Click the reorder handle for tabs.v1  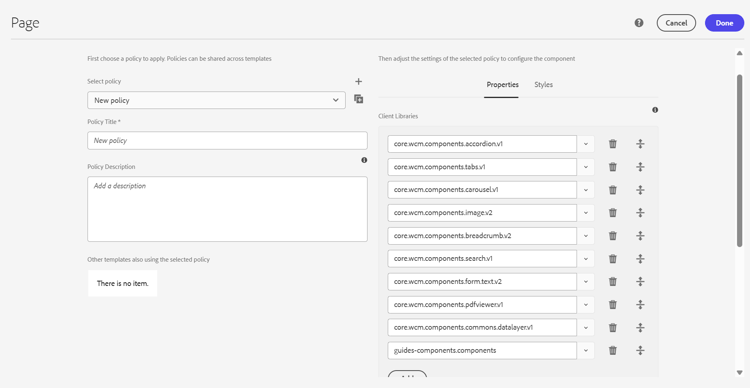coord(640,166)
